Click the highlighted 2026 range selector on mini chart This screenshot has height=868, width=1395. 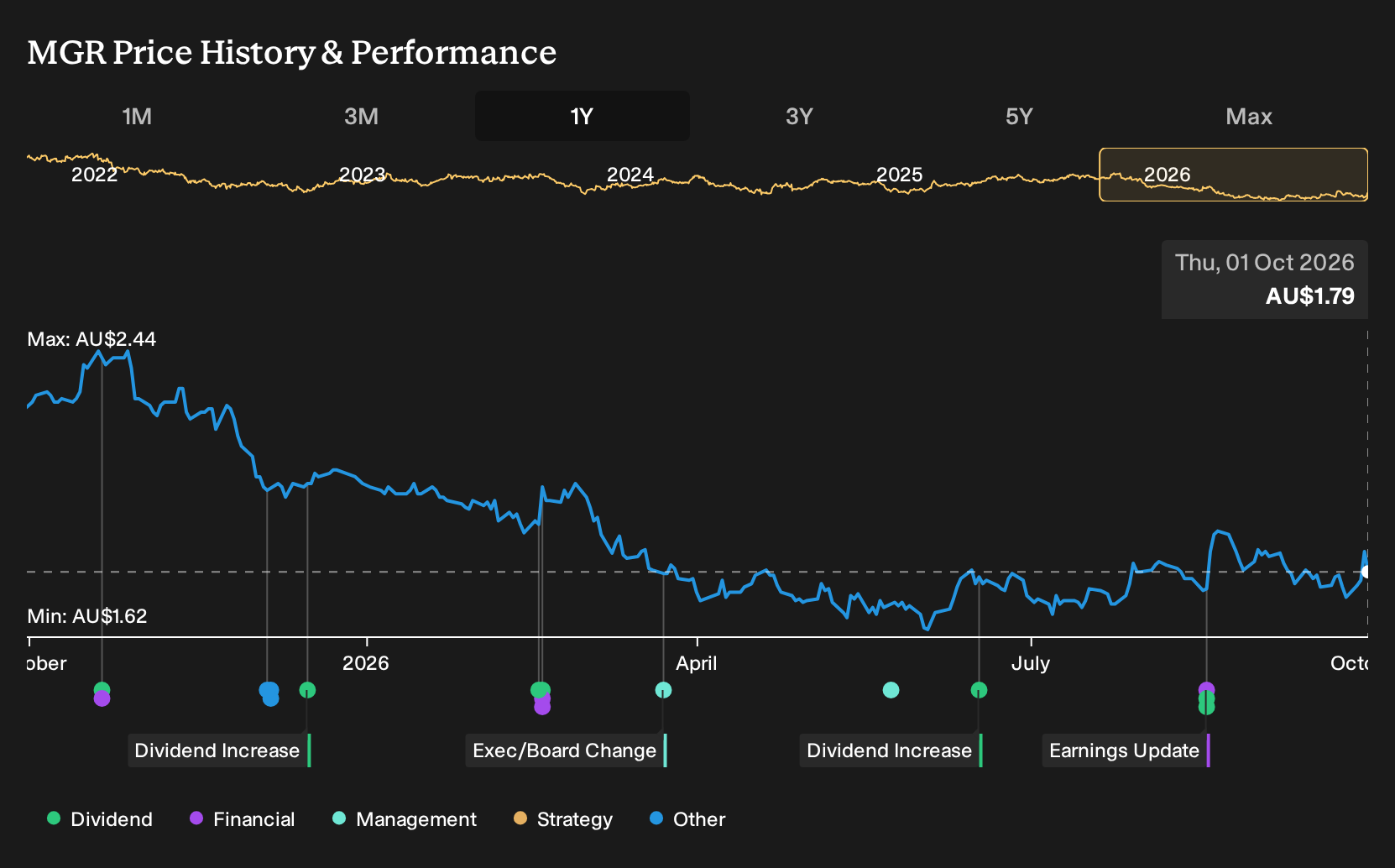point(1234,175)
